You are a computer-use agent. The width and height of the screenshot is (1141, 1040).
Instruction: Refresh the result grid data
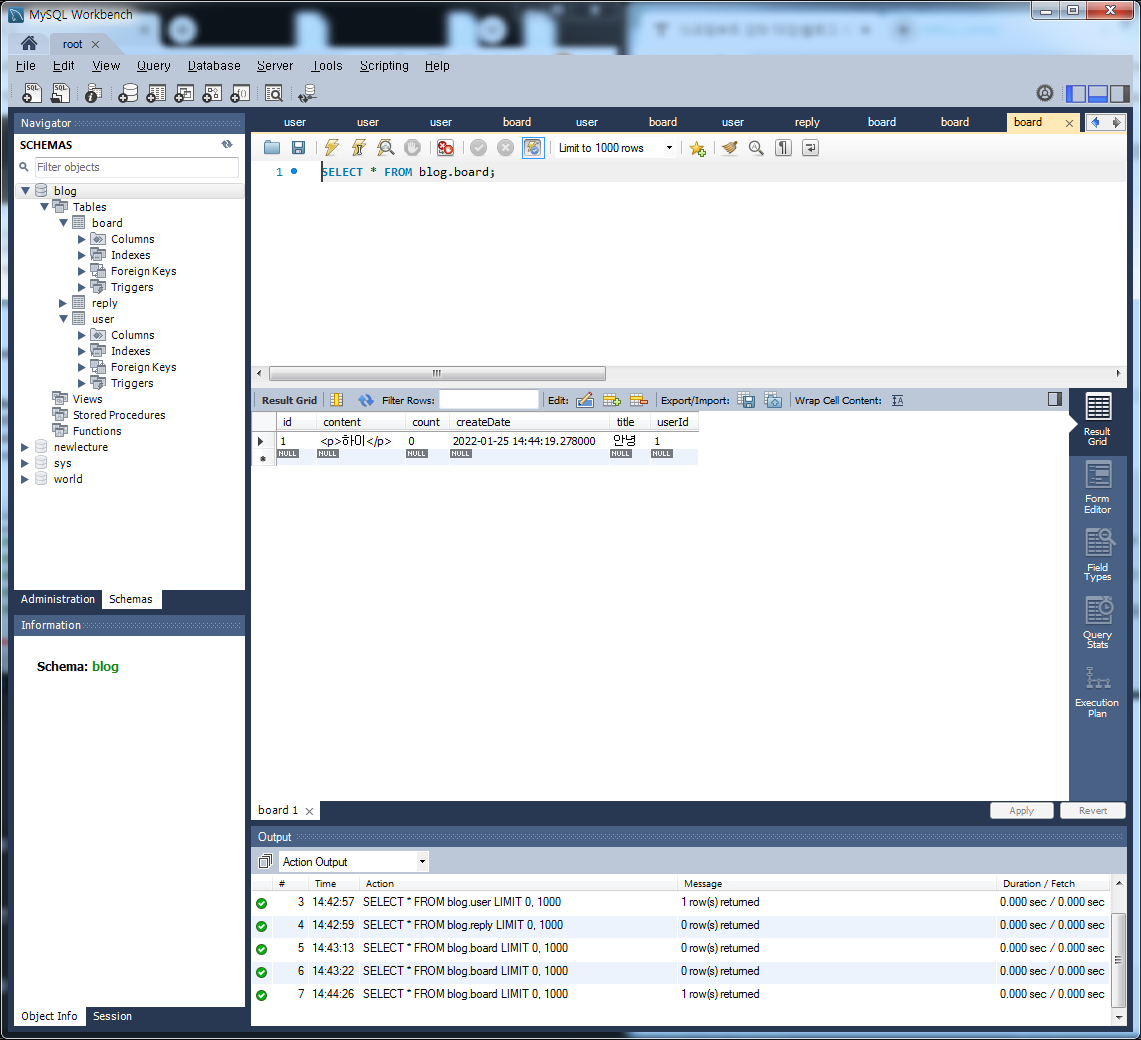(x=366, y=400)
